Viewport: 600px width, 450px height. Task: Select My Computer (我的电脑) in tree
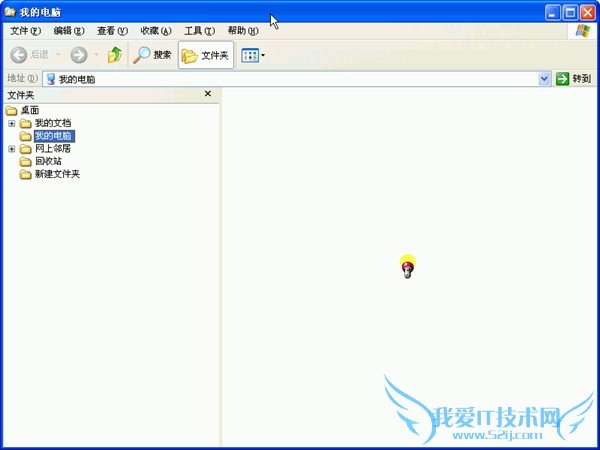(x=54, y=136)
